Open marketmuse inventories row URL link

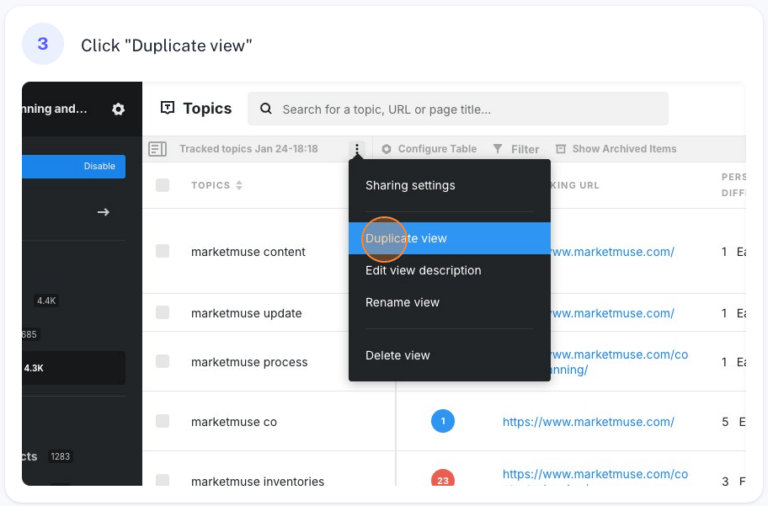coord(595,476)
